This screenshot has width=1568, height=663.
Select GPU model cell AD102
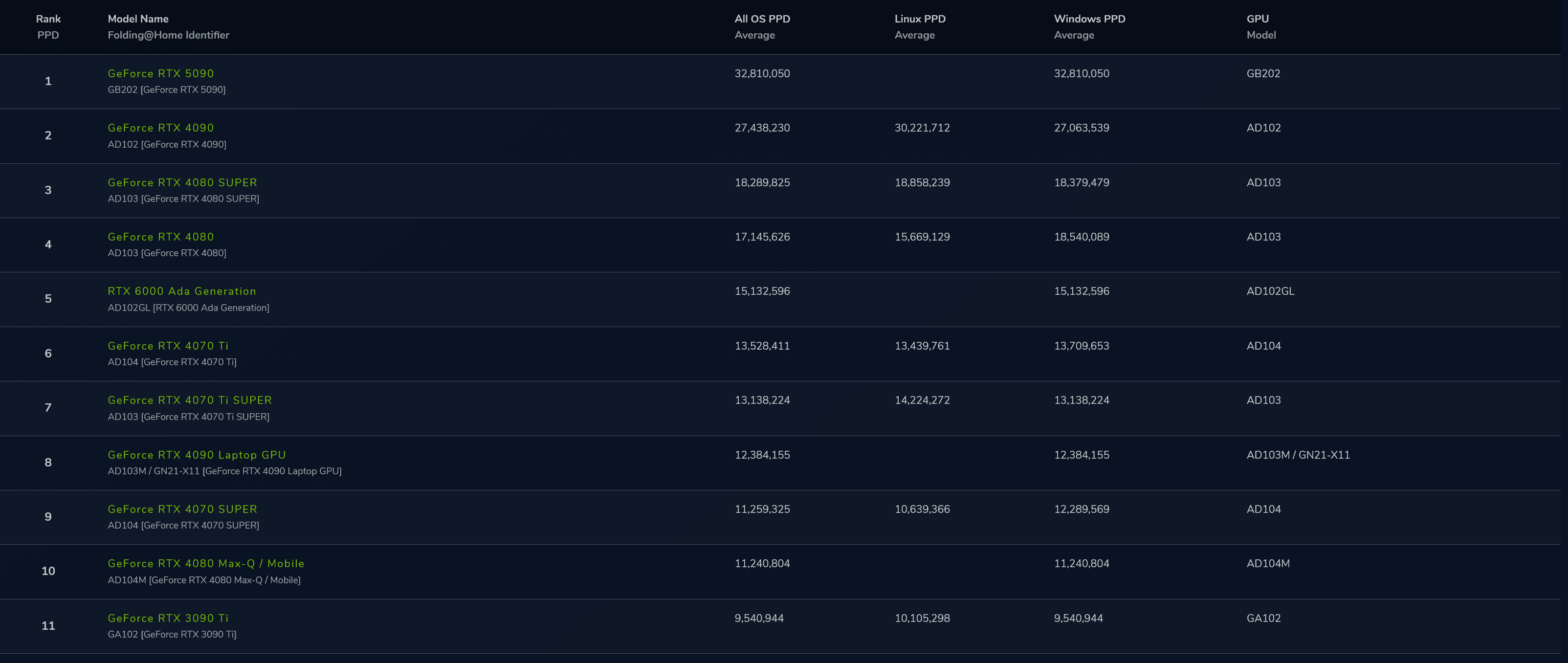(x=1263, y=128)
